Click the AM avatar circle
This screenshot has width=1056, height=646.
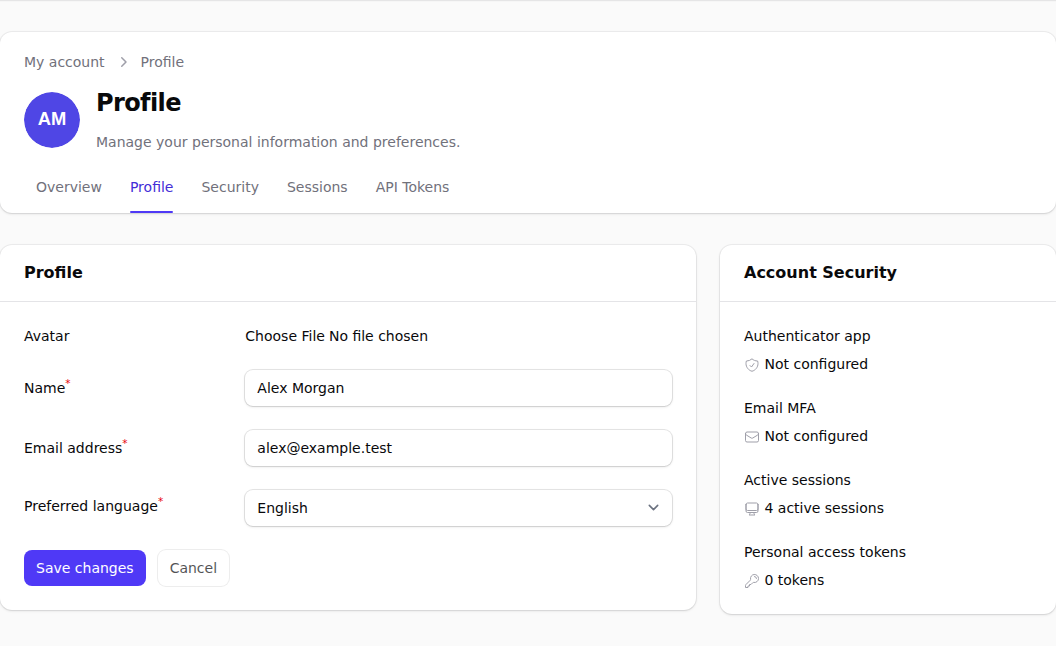[52, 120]
